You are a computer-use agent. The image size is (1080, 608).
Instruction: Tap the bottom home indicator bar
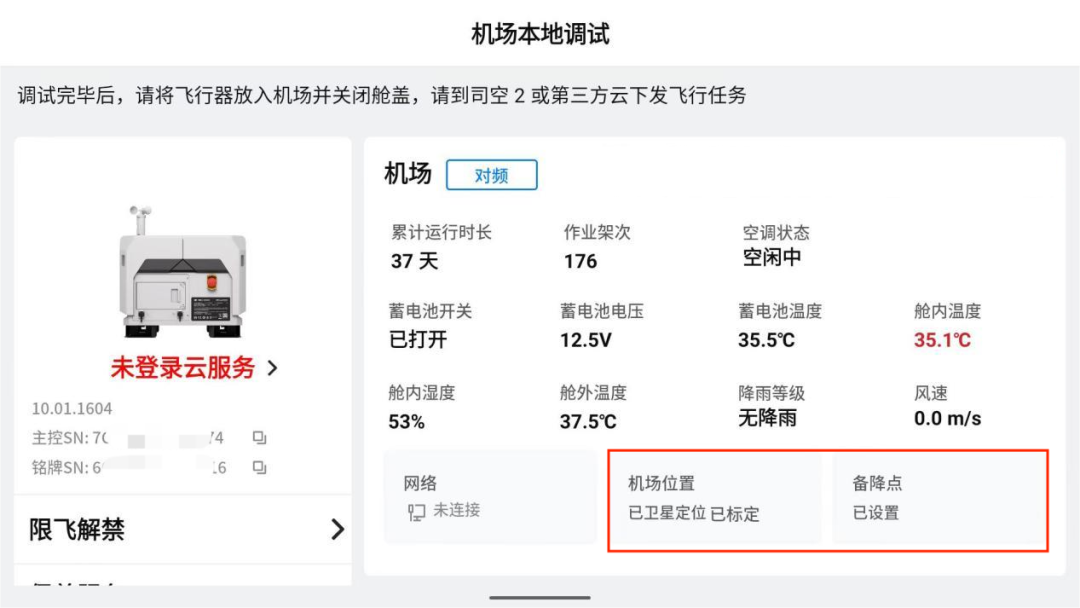[540, 598]
